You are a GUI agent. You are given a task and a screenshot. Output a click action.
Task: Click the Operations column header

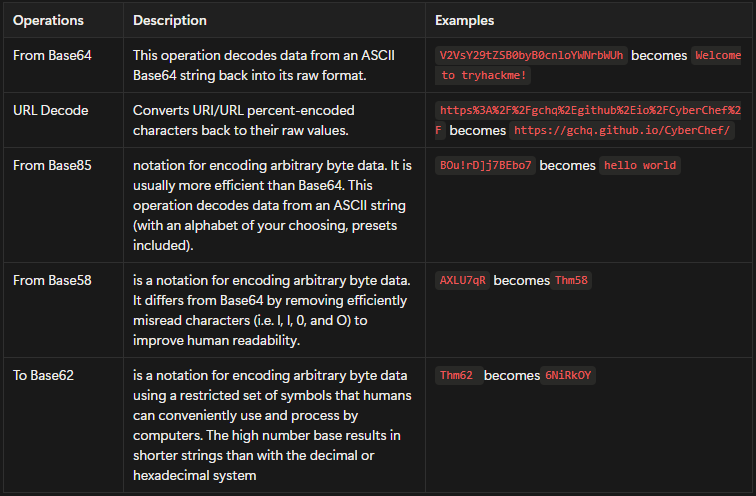point(48,20)
